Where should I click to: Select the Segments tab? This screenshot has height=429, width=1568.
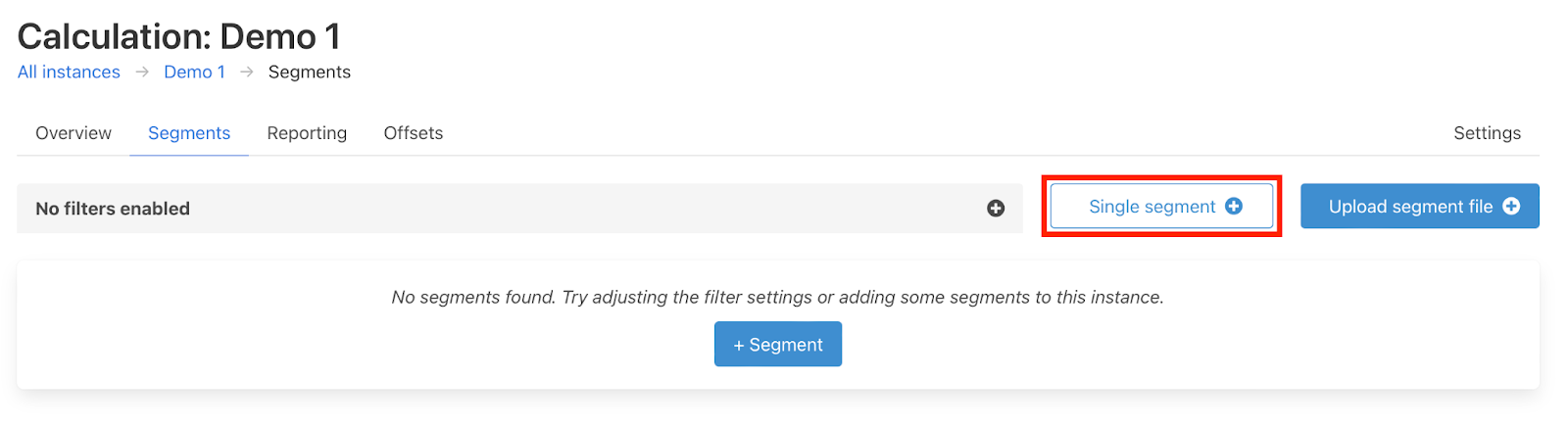pyautogui.click(x=189, y=133)
